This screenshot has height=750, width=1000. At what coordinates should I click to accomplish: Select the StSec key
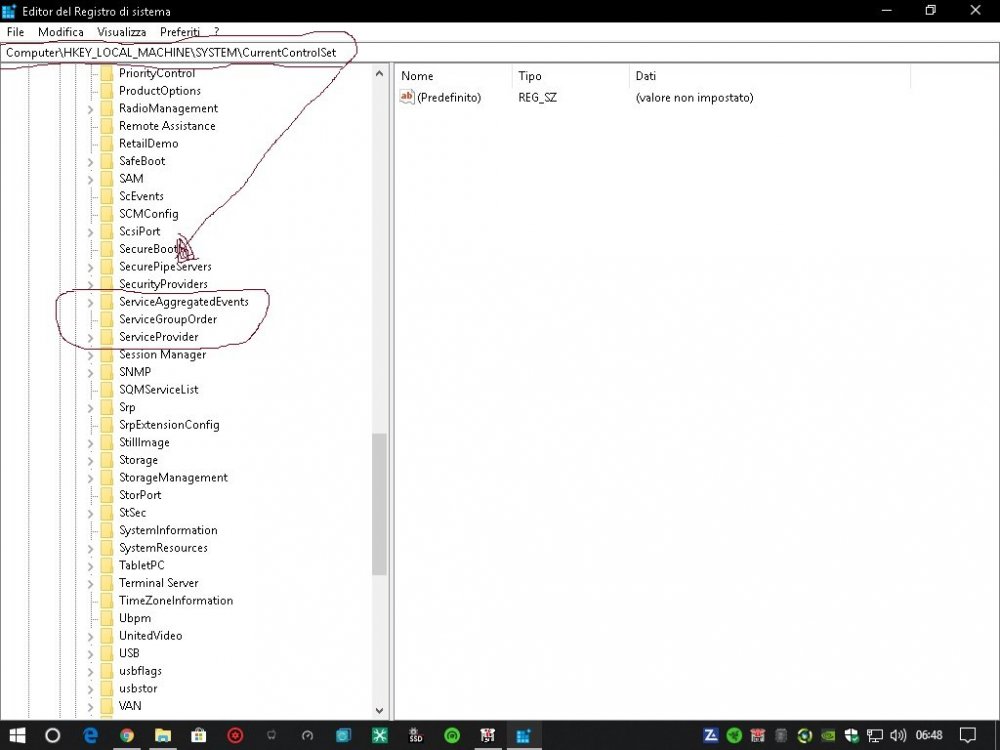click(132, 513)
